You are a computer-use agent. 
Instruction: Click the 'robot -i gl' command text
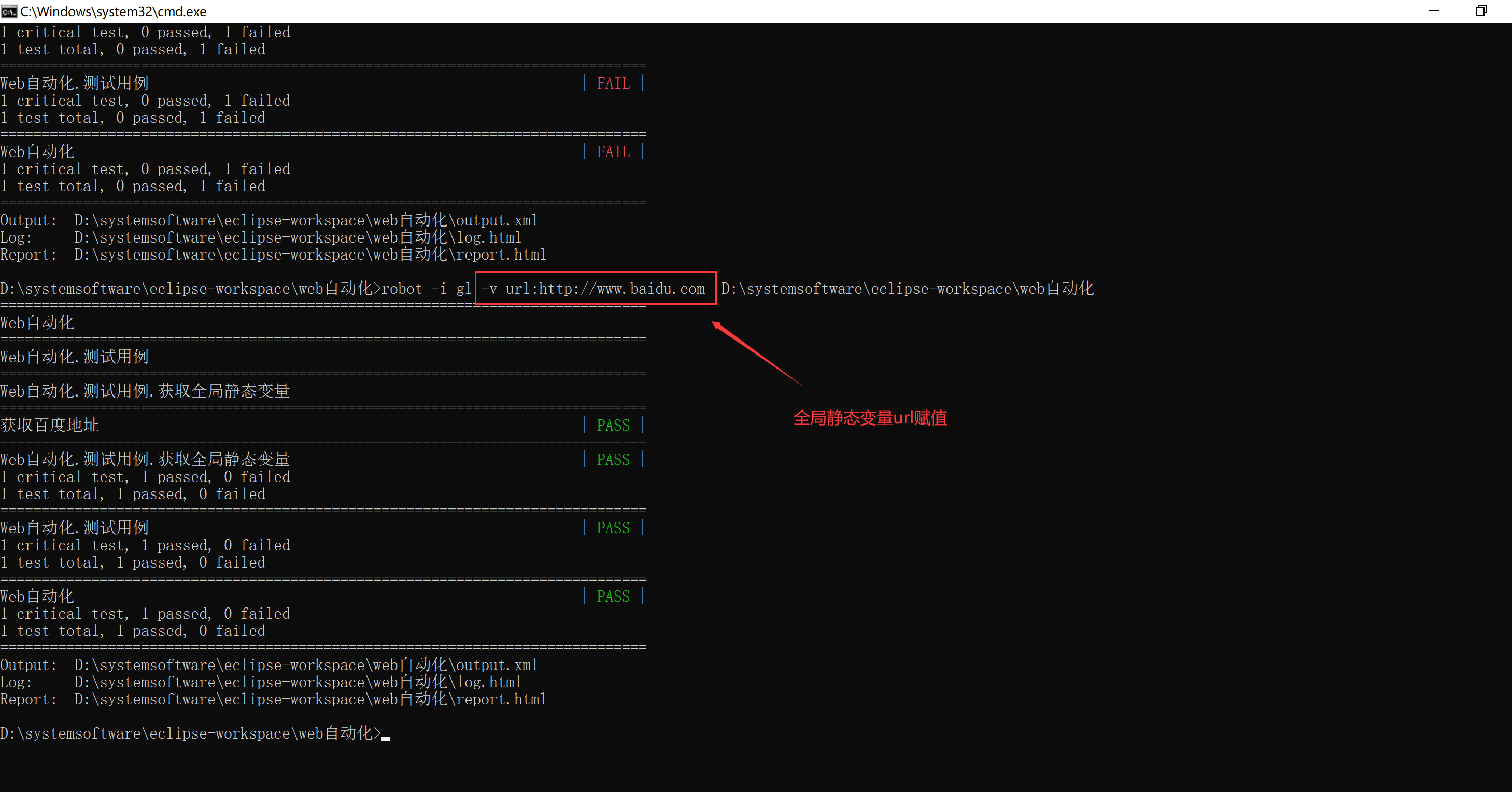click(426, 289)
